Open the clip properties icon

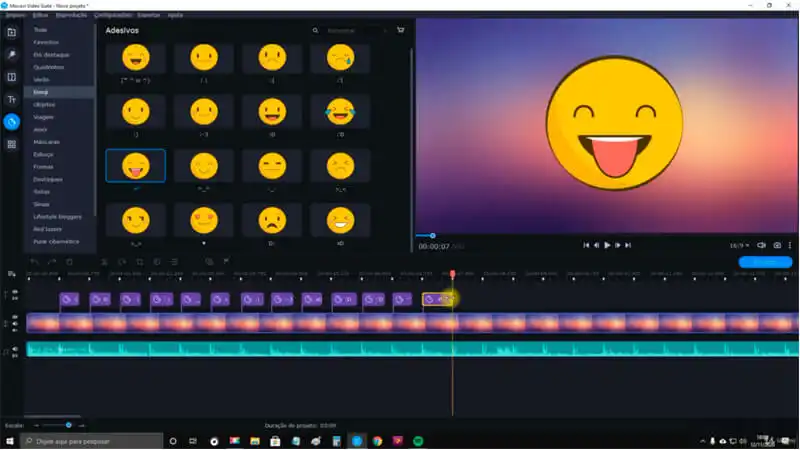point(174,262)
